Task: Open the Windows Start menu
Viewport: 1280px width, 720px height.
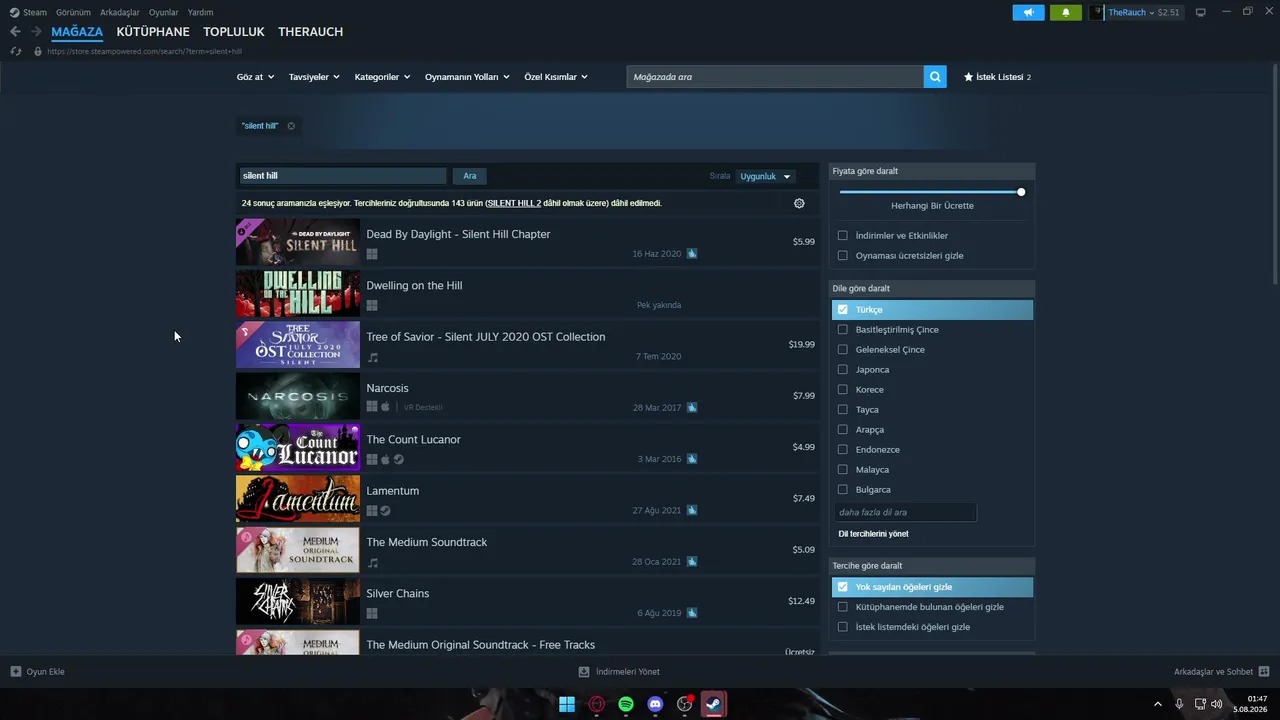Action: (567, 704)
